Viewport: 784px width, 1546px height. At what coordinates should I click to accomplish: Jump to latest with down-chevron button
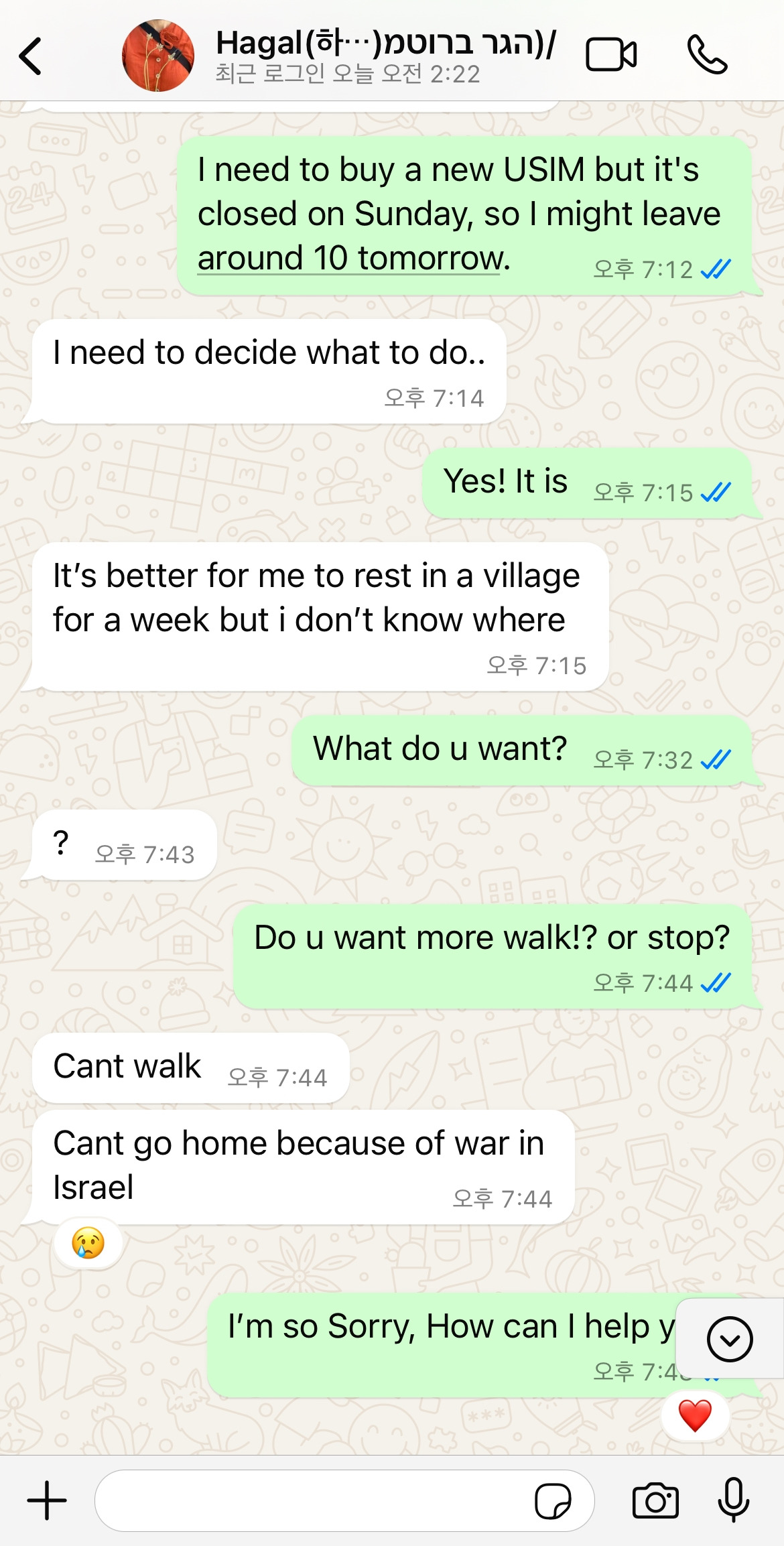(x=730, y=1338)
